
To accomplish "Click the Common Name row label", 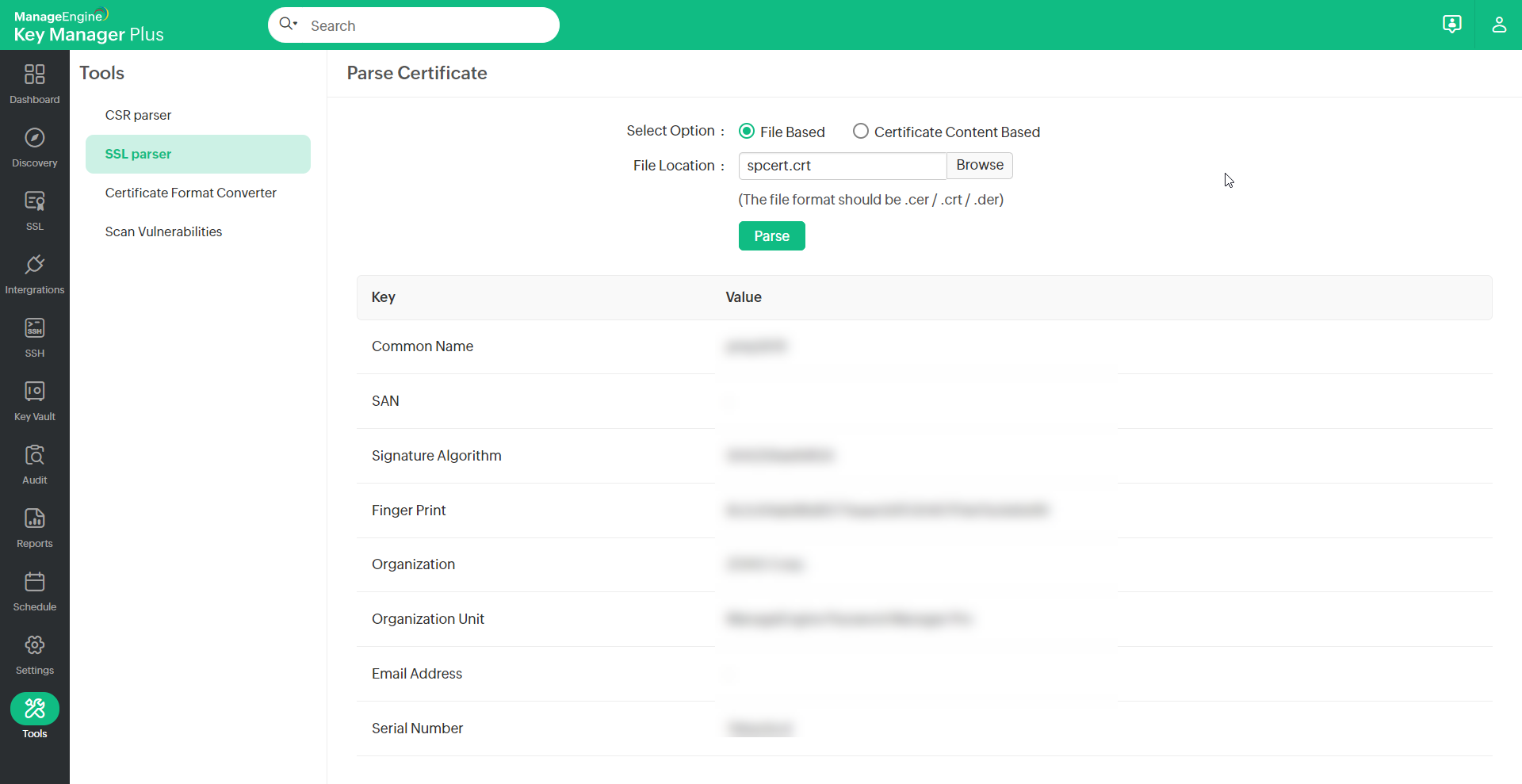I will pyautogui.click(x=423, y=346).
